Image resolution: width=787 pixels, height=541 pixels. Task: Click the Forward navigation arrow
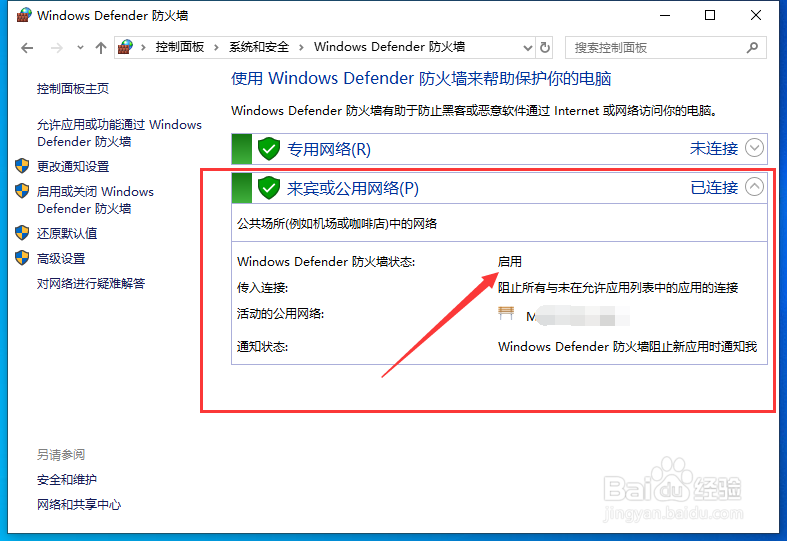[57, 48]
